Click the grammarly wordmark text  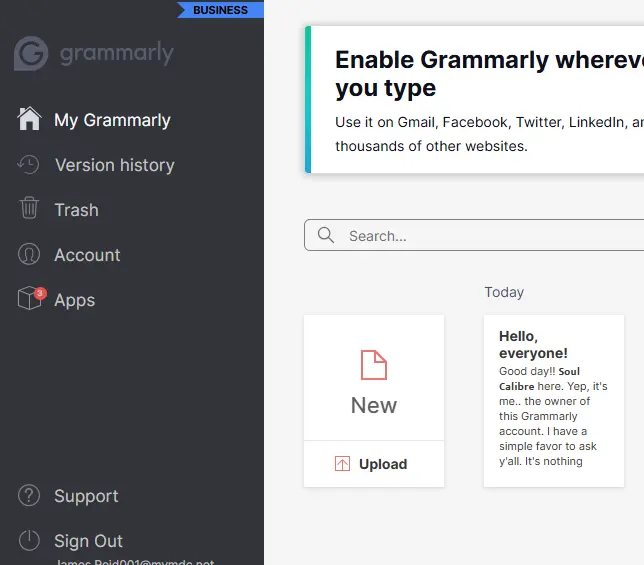[x=117, y=53]
